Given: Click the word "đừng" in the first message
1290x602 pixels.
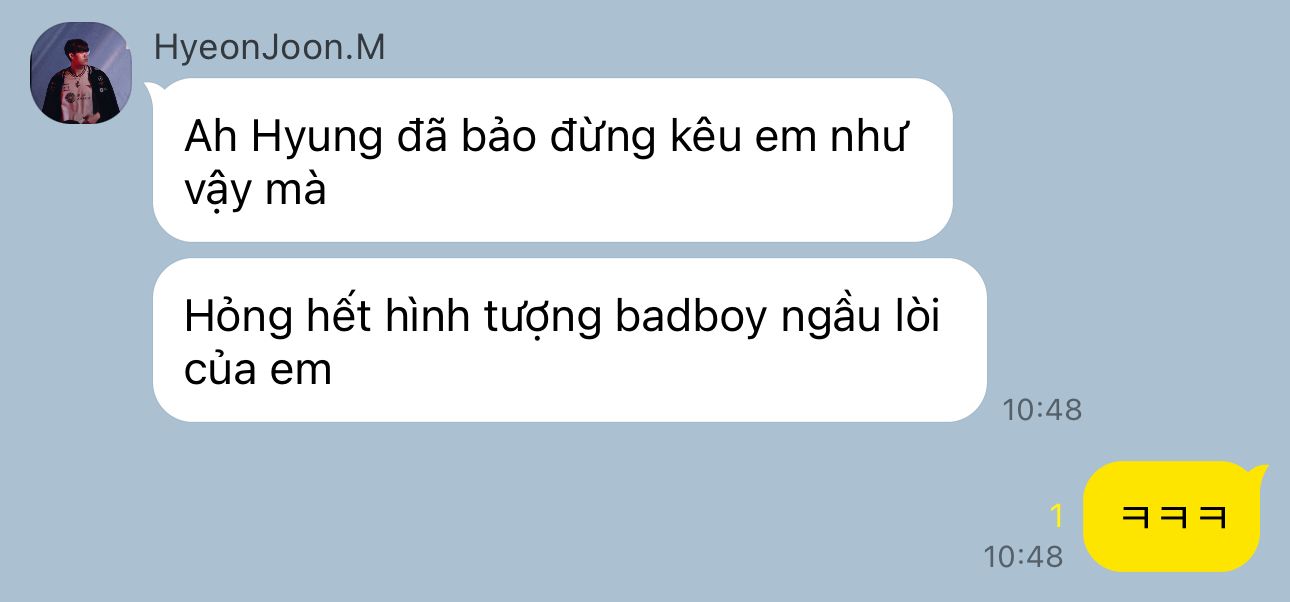Looking at the screenshot, I should click(597, 138).
